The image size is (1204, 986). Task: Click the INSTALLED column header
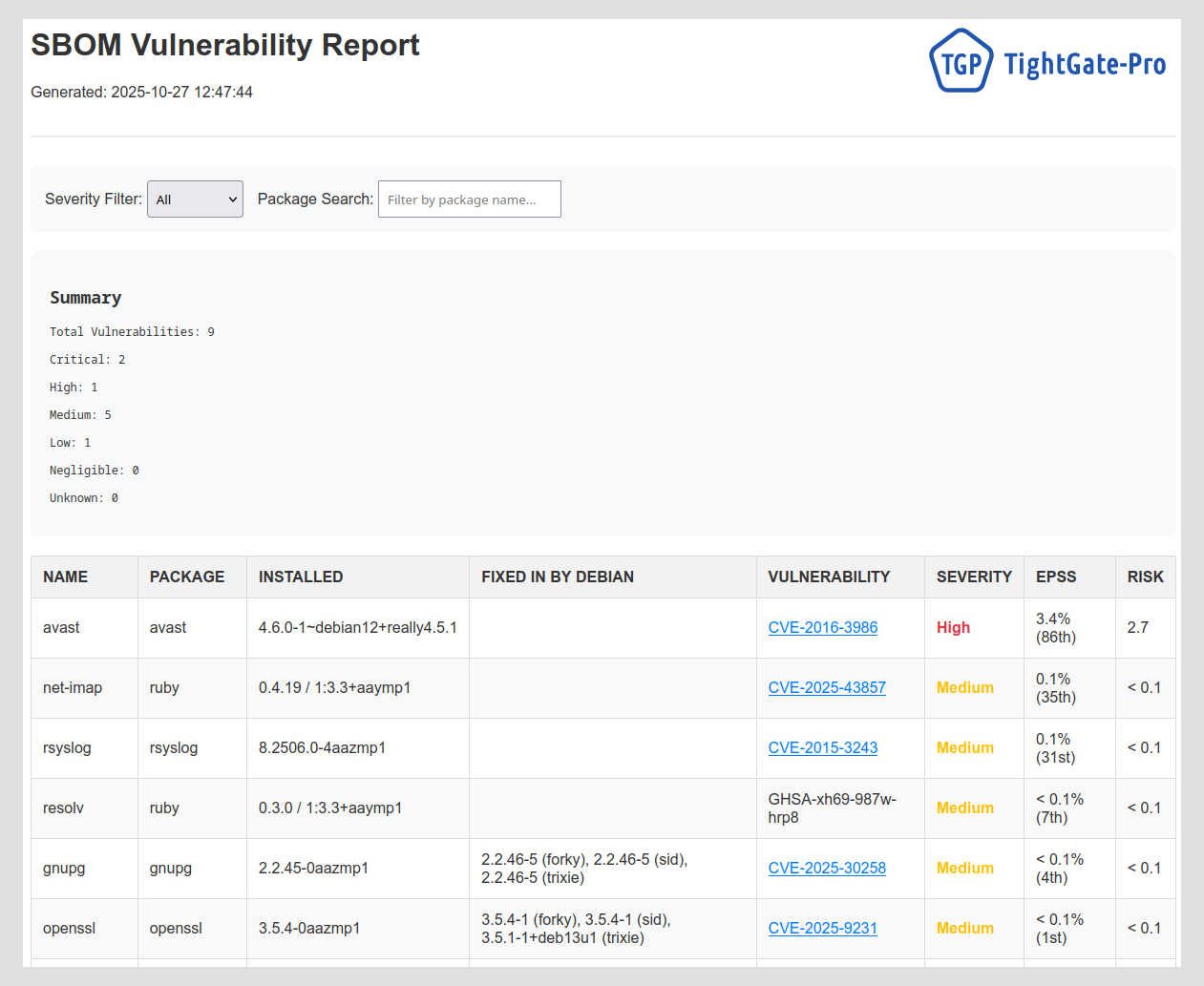click(301, 577)
